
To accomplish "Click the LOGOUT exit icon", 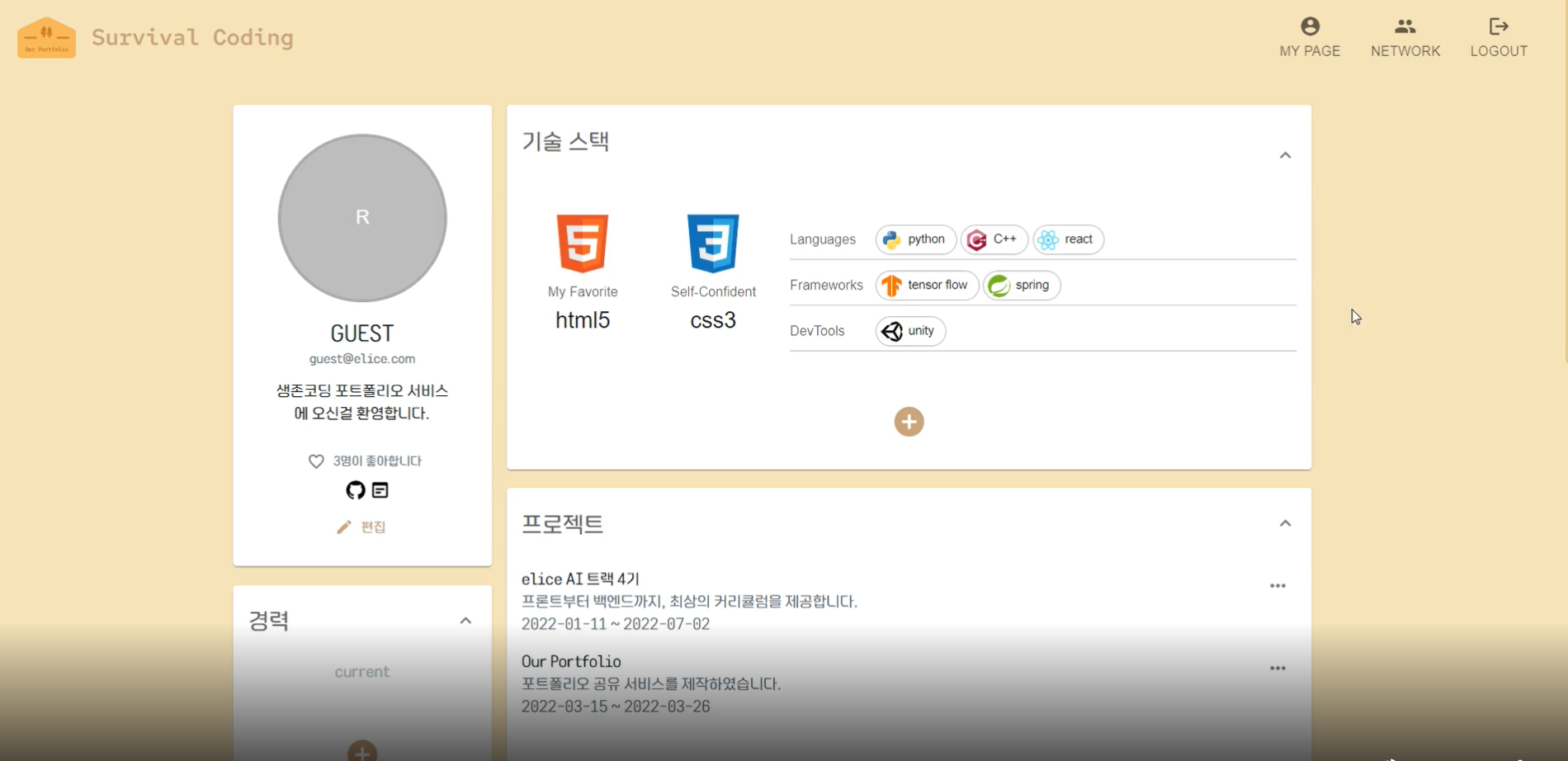I will click(x=1498, y=26).
